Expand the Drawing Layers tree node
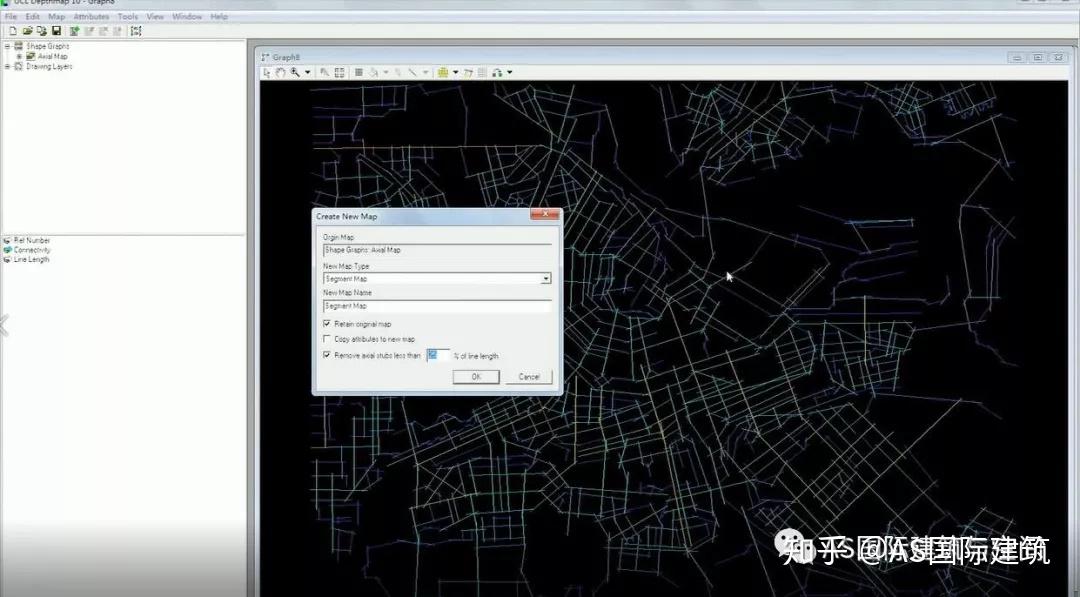1080x597 pixels. point(6,66)
